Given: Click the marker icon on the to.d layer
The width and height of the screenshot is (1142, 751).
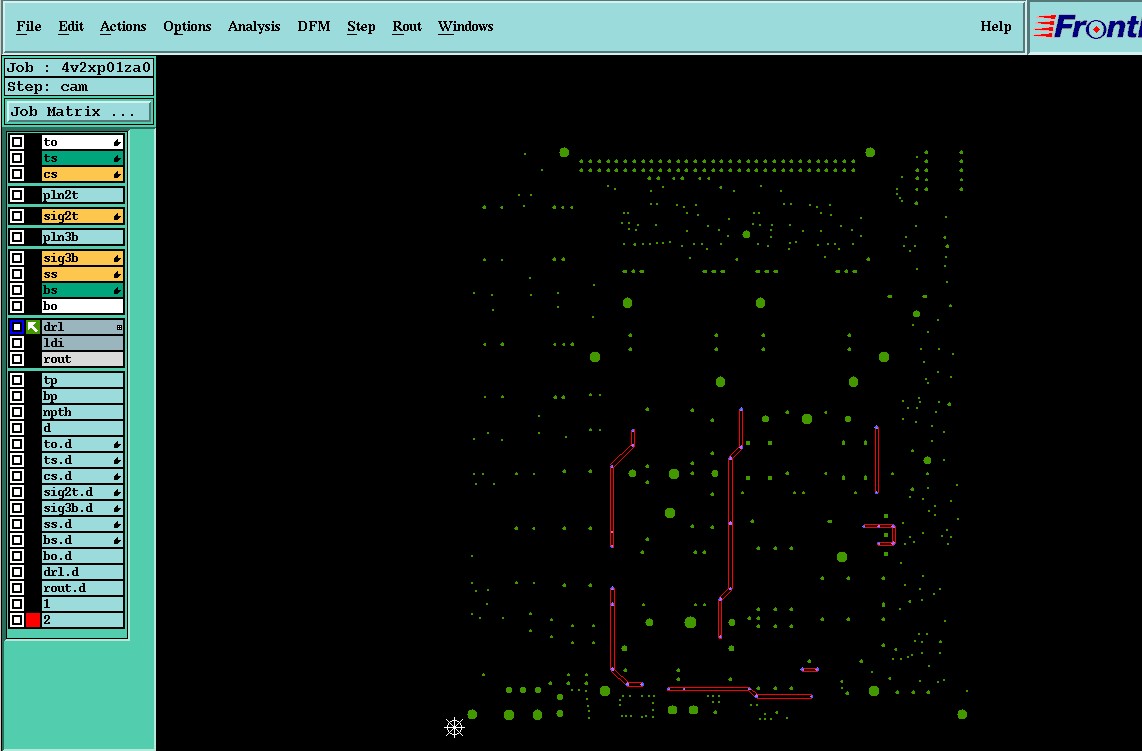Looking at the screenshot, I should point(117,444).
